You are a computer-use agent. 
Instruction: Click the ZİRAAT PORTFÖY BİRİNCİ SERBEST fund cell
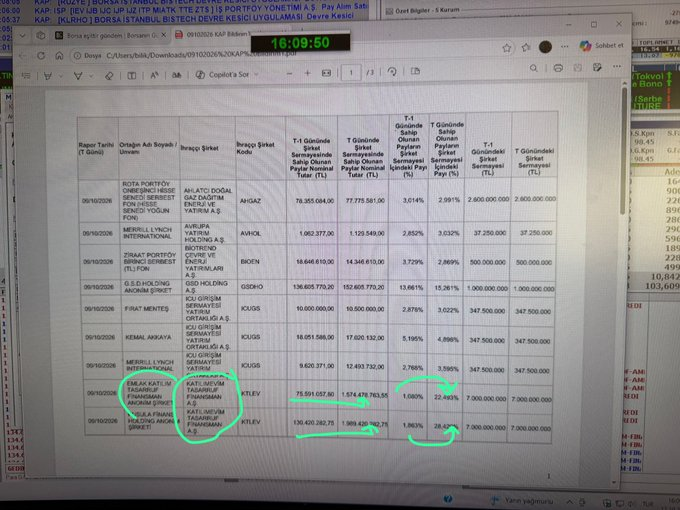click(x=149, y=262)
